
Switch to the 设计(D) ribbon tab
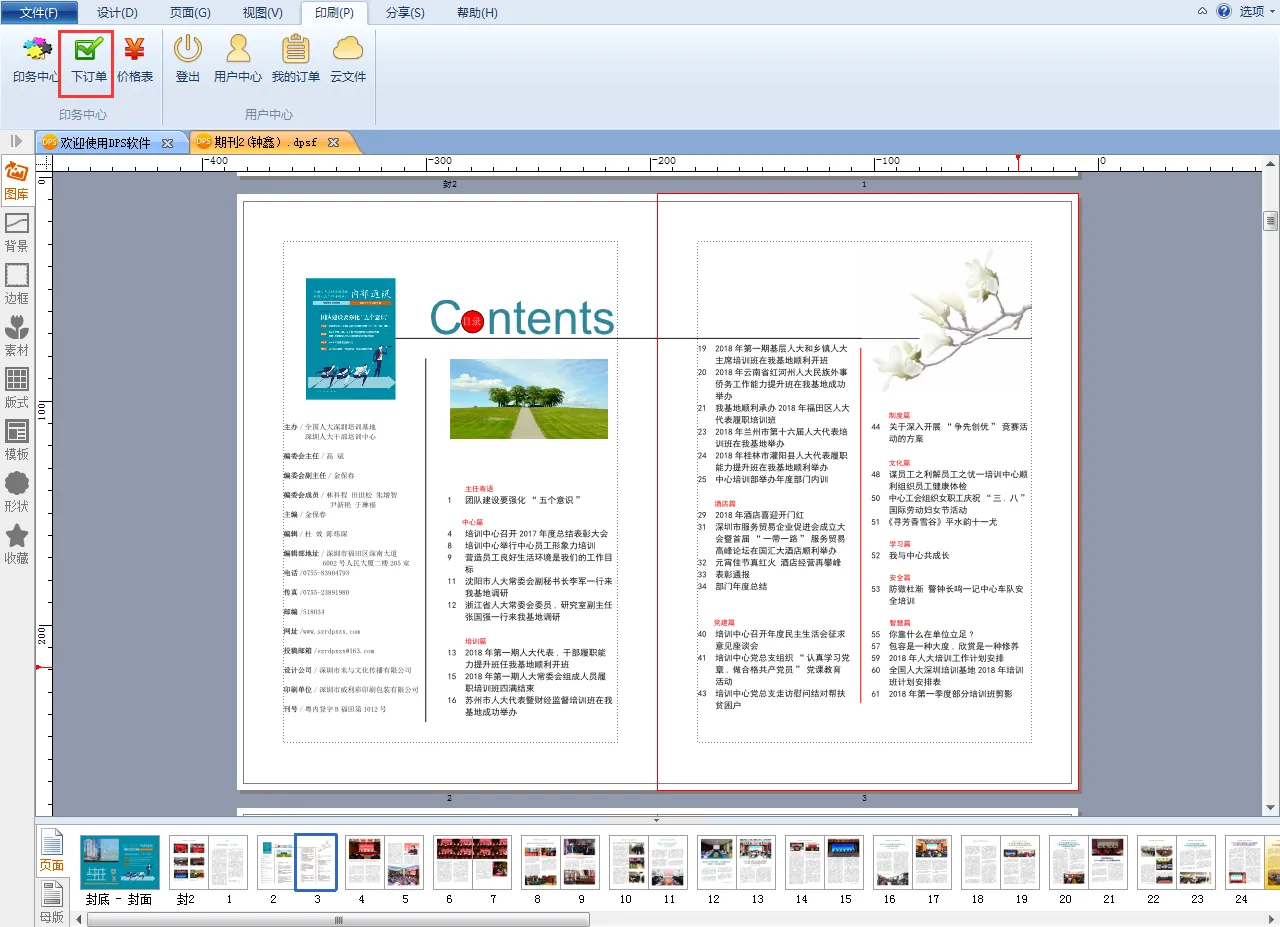point(117,12)
